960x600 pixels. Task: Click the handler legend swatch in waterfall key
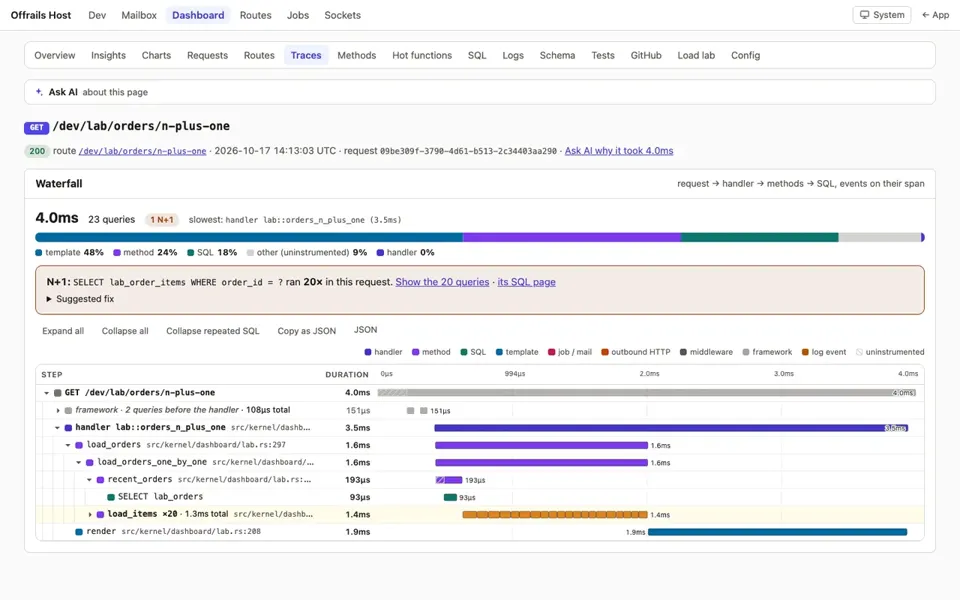[x=368, y=352]
